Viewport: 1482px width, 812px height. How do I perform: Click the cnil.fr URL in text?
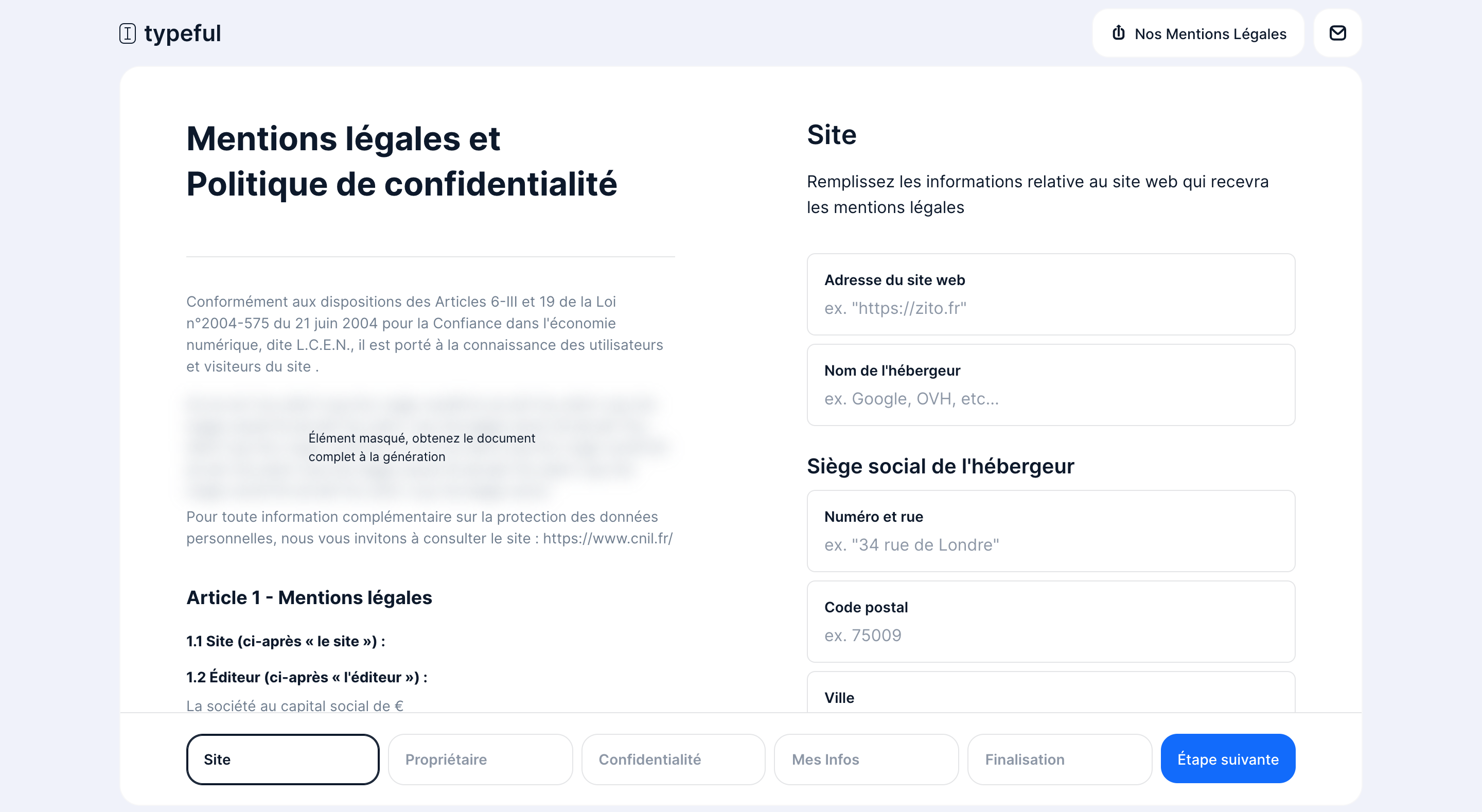[x=608, y=538]
